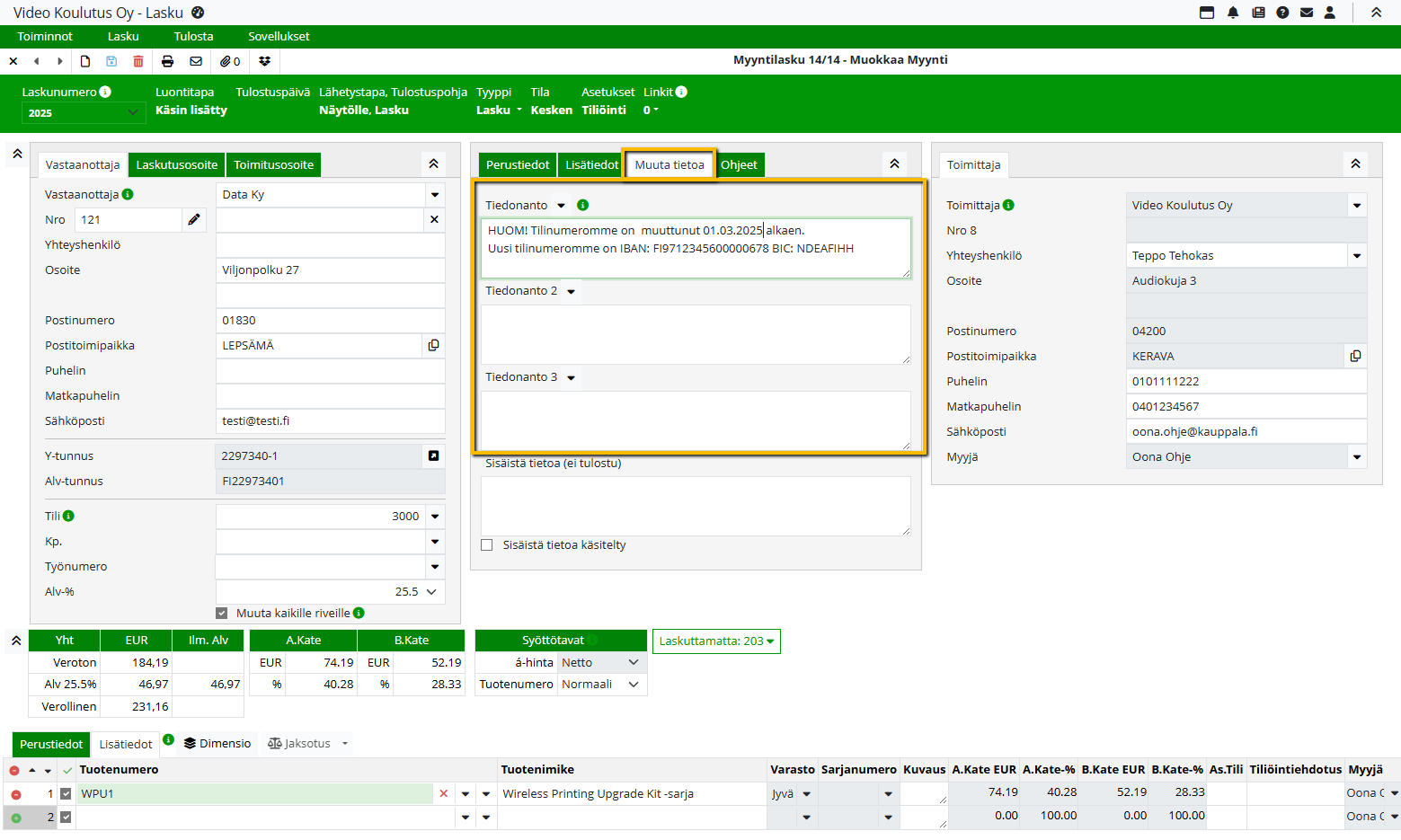Click the pencil edit icon beside Nro 121
This screenshot has height=840, width=1401.
tap(194, 220)
